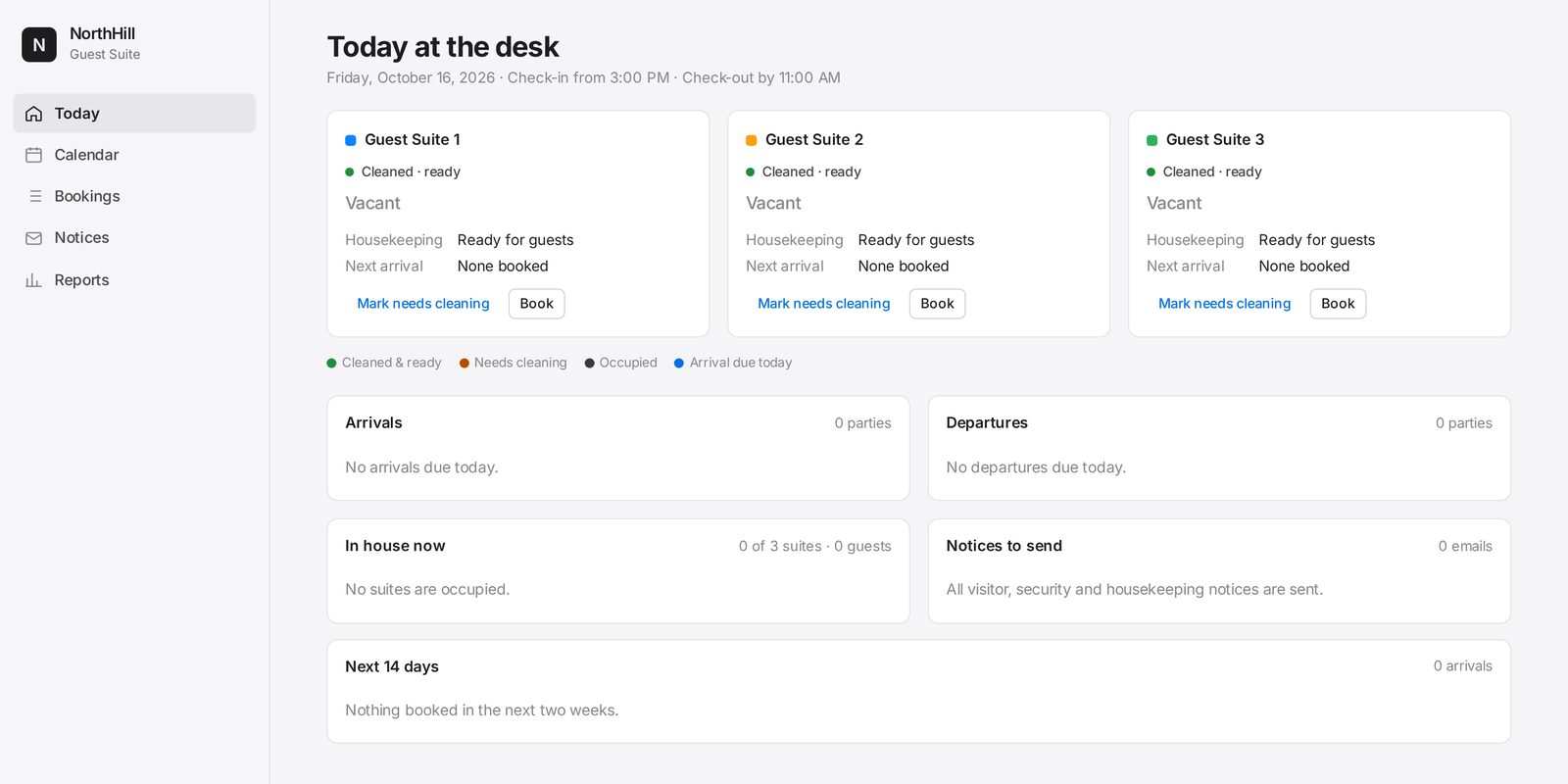
Task: Open the Bookings section
Action: 134,196
